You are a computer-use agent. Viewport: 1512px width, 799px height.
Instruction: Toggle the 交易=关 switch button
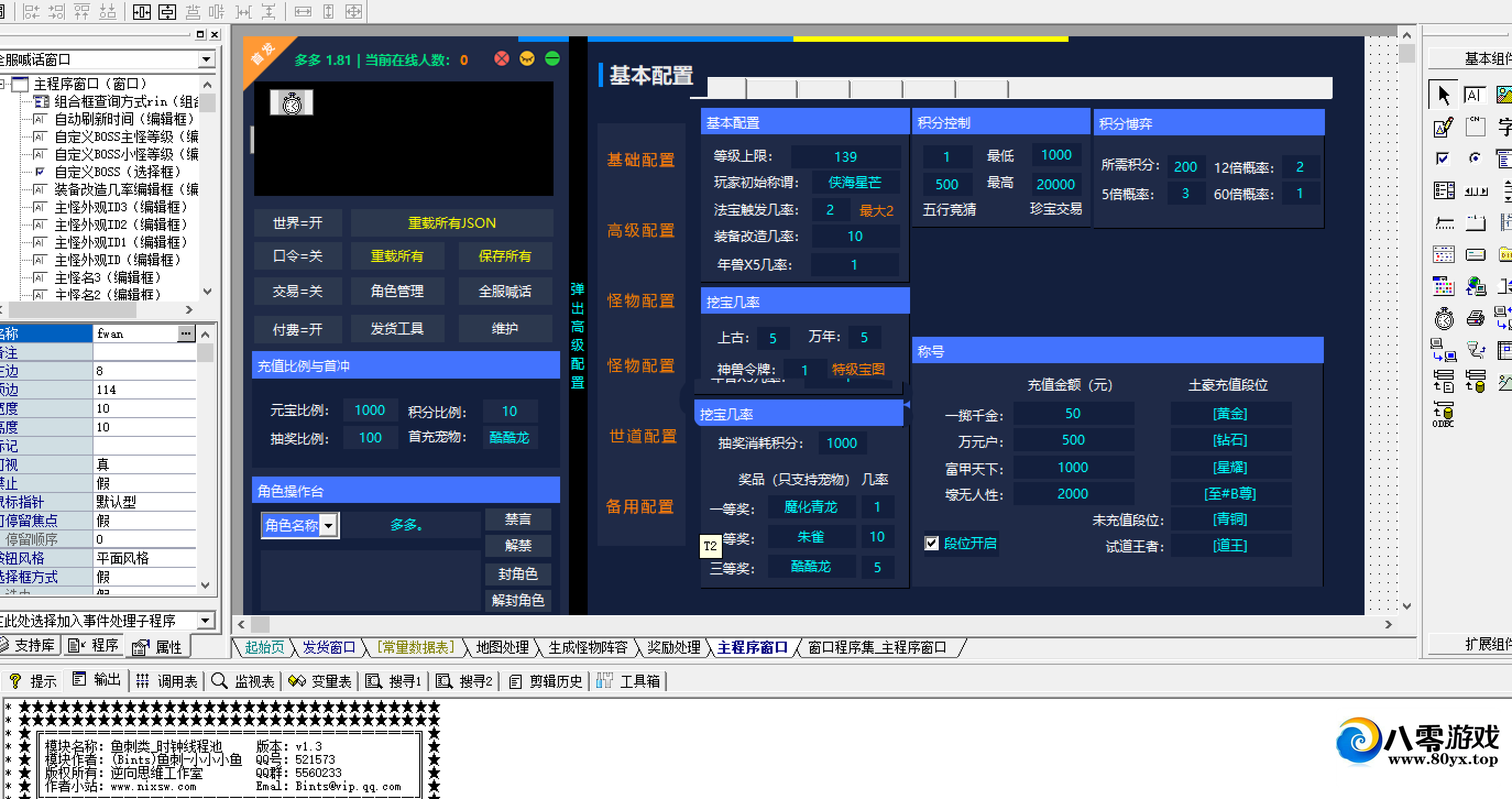click(298, 291)
